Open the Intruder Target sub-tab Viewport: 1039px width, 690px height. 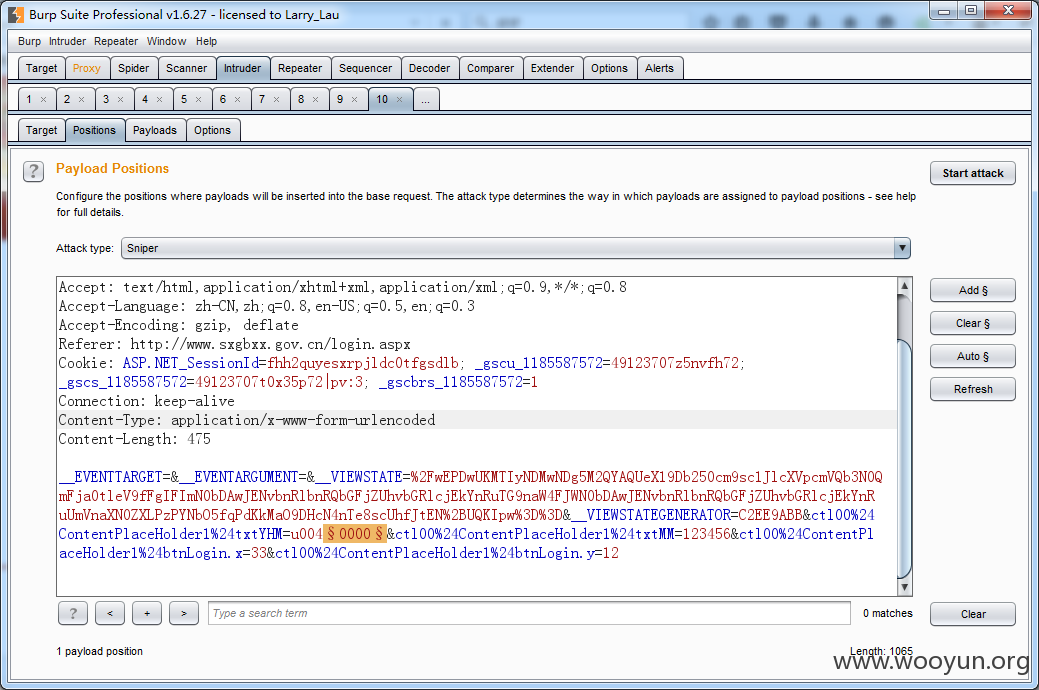(41, 131)
